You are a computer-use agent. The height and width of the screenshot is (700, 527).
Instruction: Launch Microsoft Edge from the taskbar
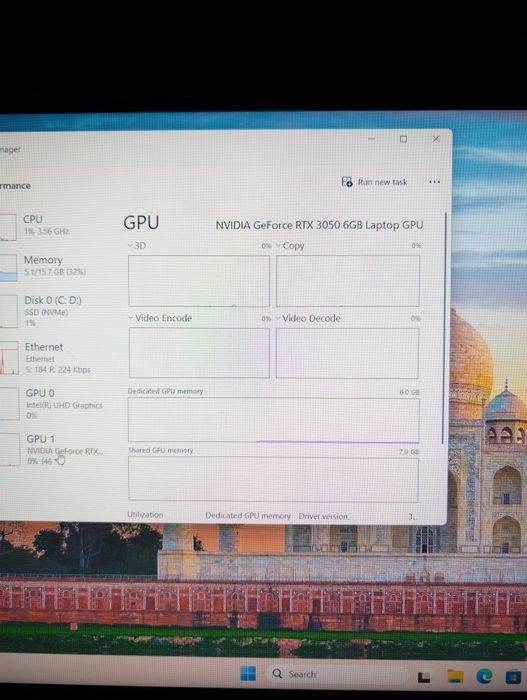click(x=484, y=676)
